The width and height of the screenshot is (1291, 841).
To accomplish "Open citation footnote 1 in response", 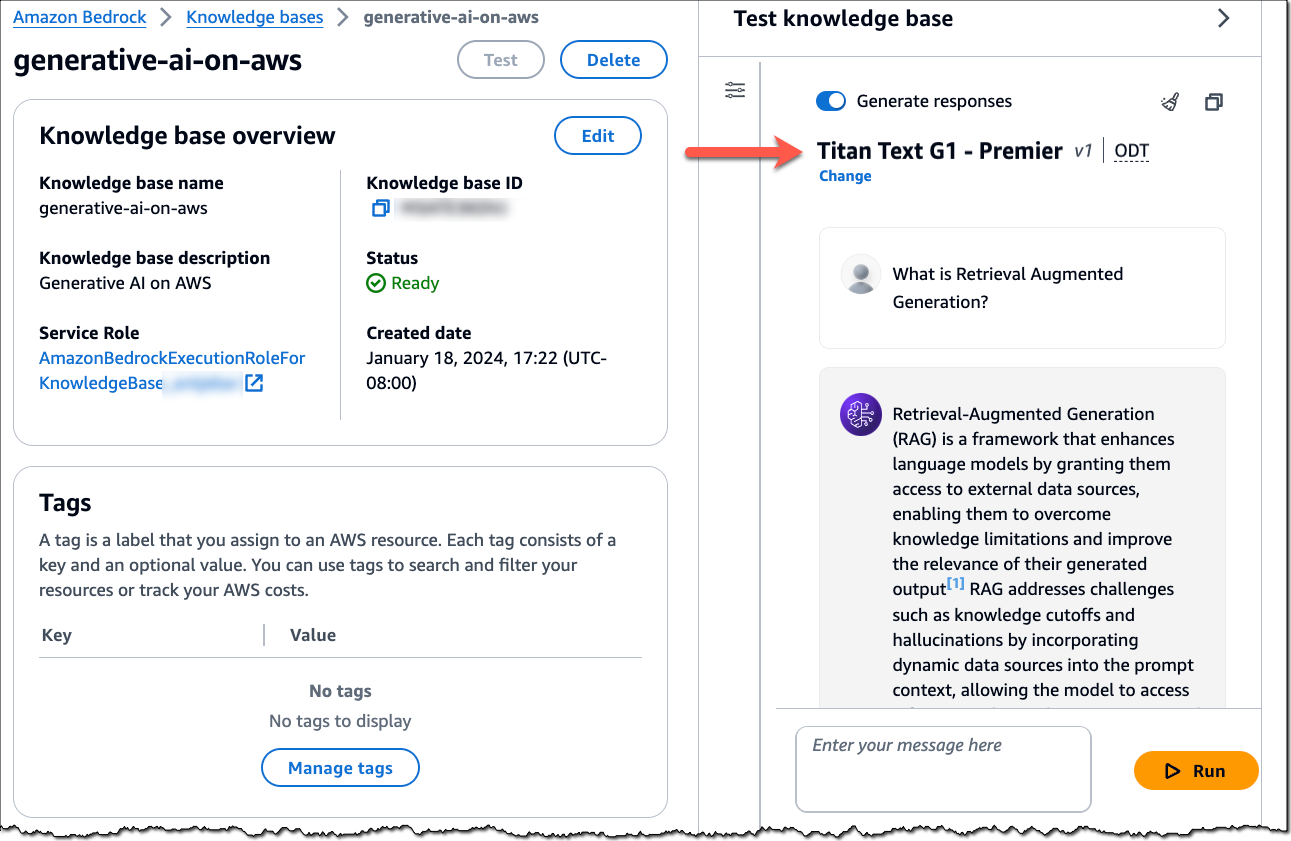I will [956, 584].
